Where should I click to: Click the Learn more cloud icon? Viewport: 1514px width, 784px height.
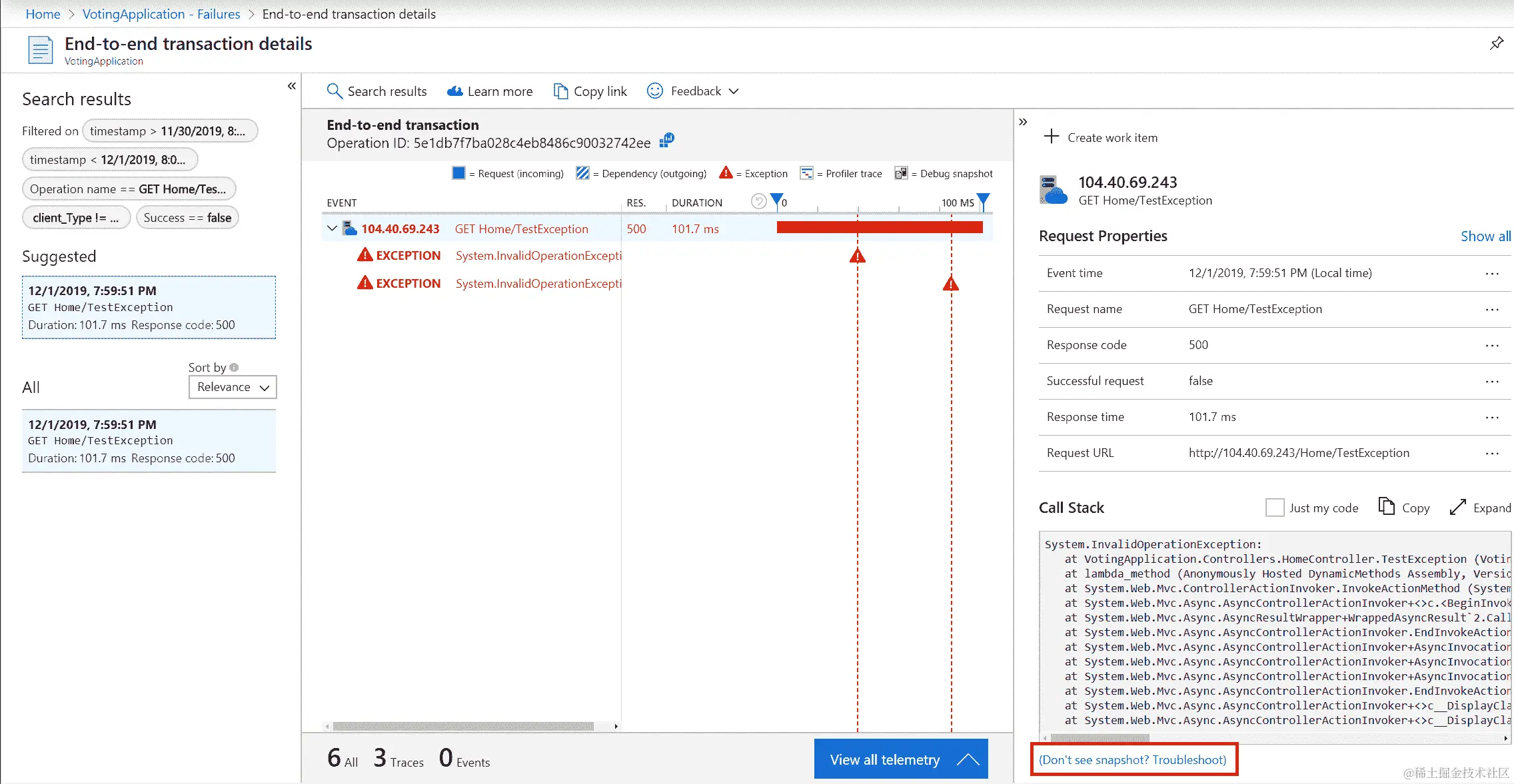[x=455, y=91]
